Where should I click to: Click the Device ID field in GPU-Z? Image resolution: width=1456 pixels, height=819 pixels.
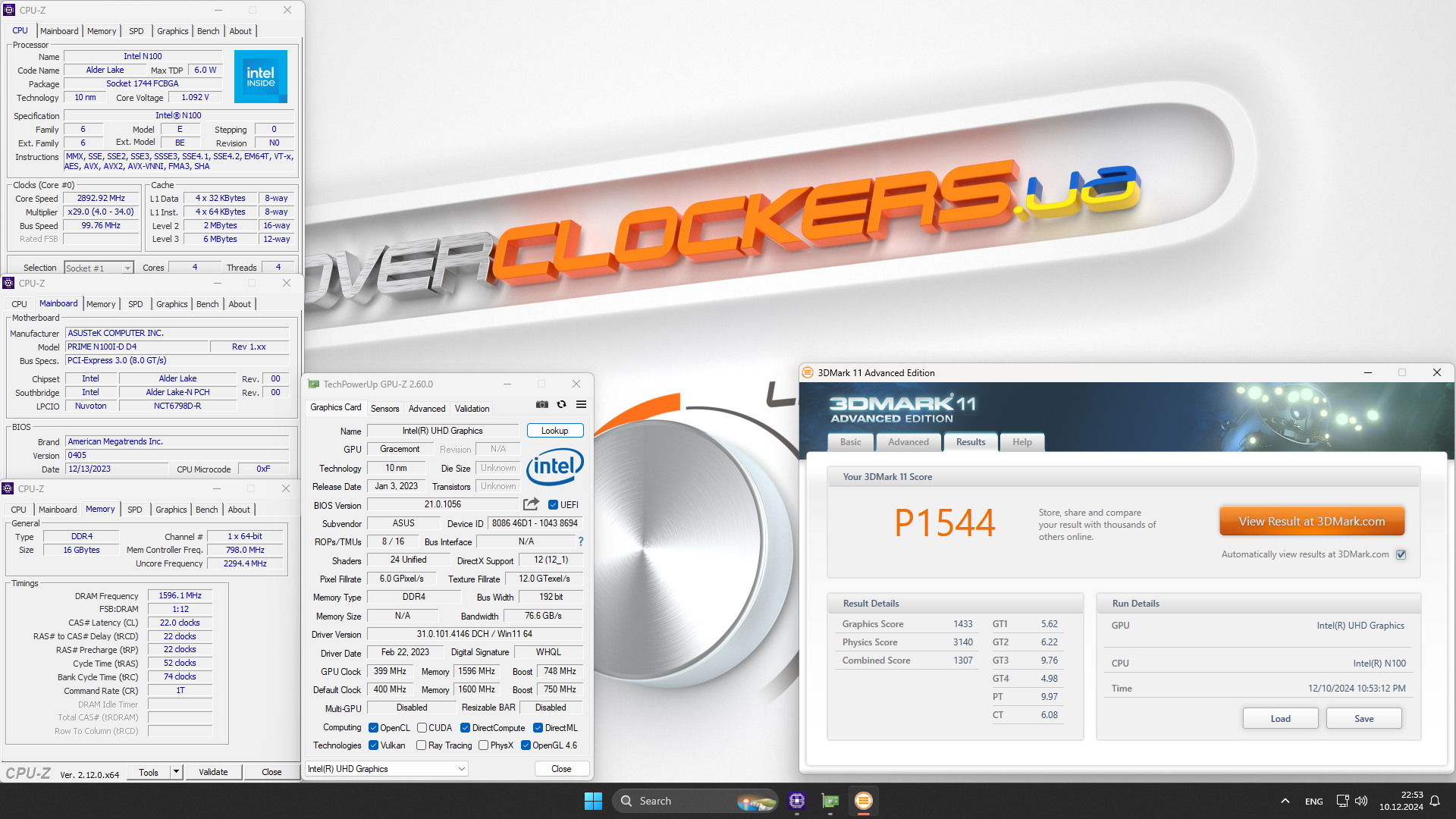535,523
